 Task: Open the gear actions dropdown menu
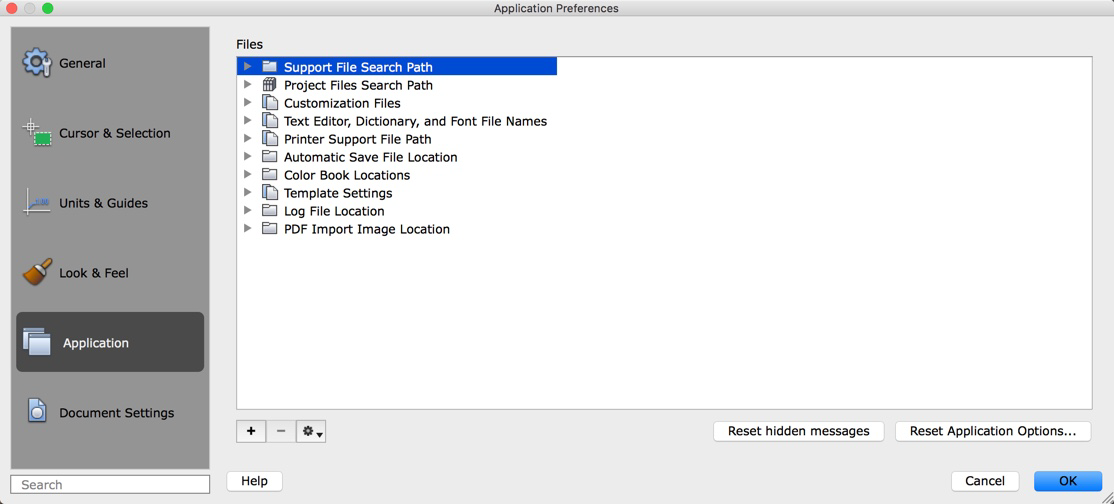point(311,431)
